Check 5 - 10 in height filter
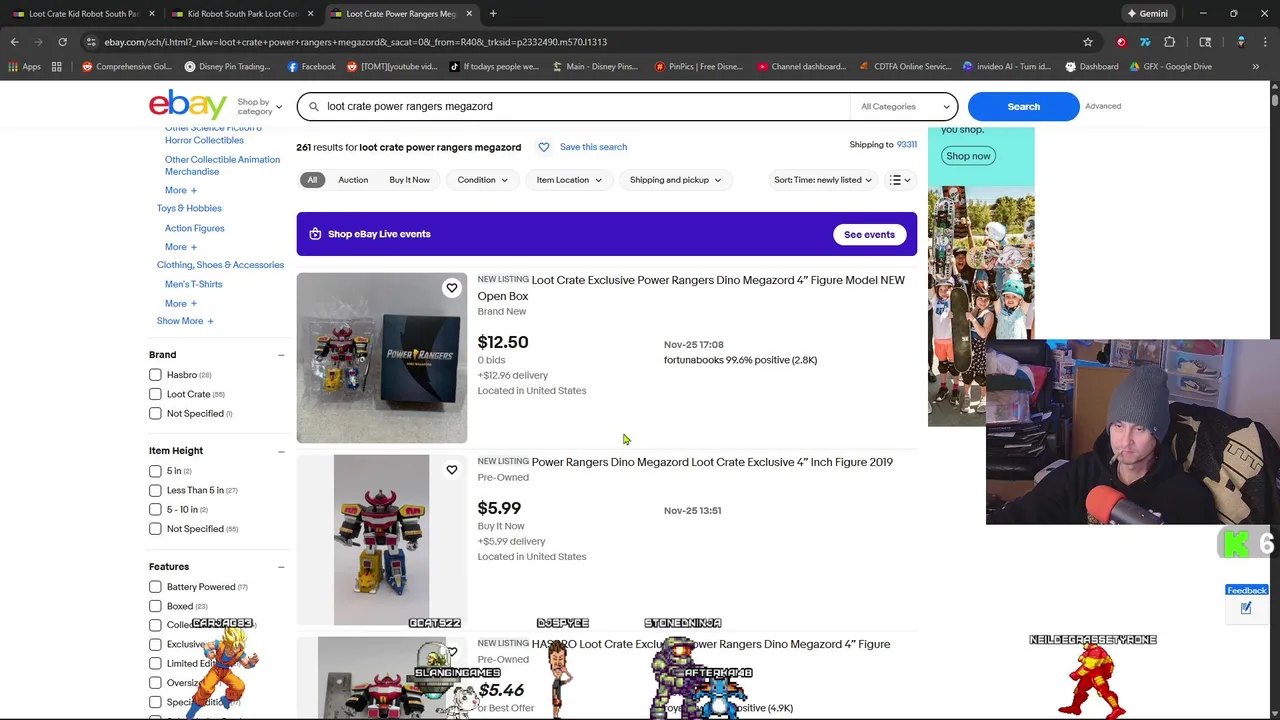Image resolution: width=1280 pixels, height=720 pixels. point(155,510)
